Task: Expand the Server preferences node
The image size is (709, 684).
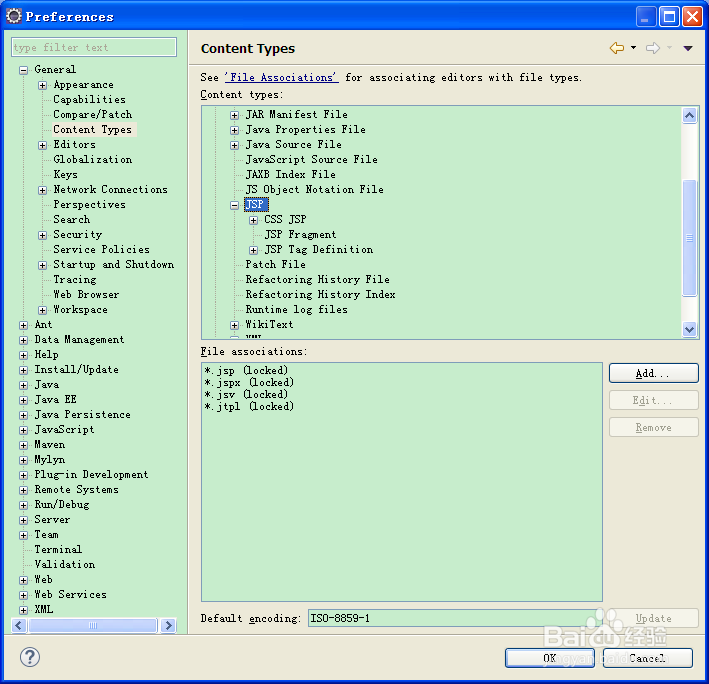Action: click(24, 520)
